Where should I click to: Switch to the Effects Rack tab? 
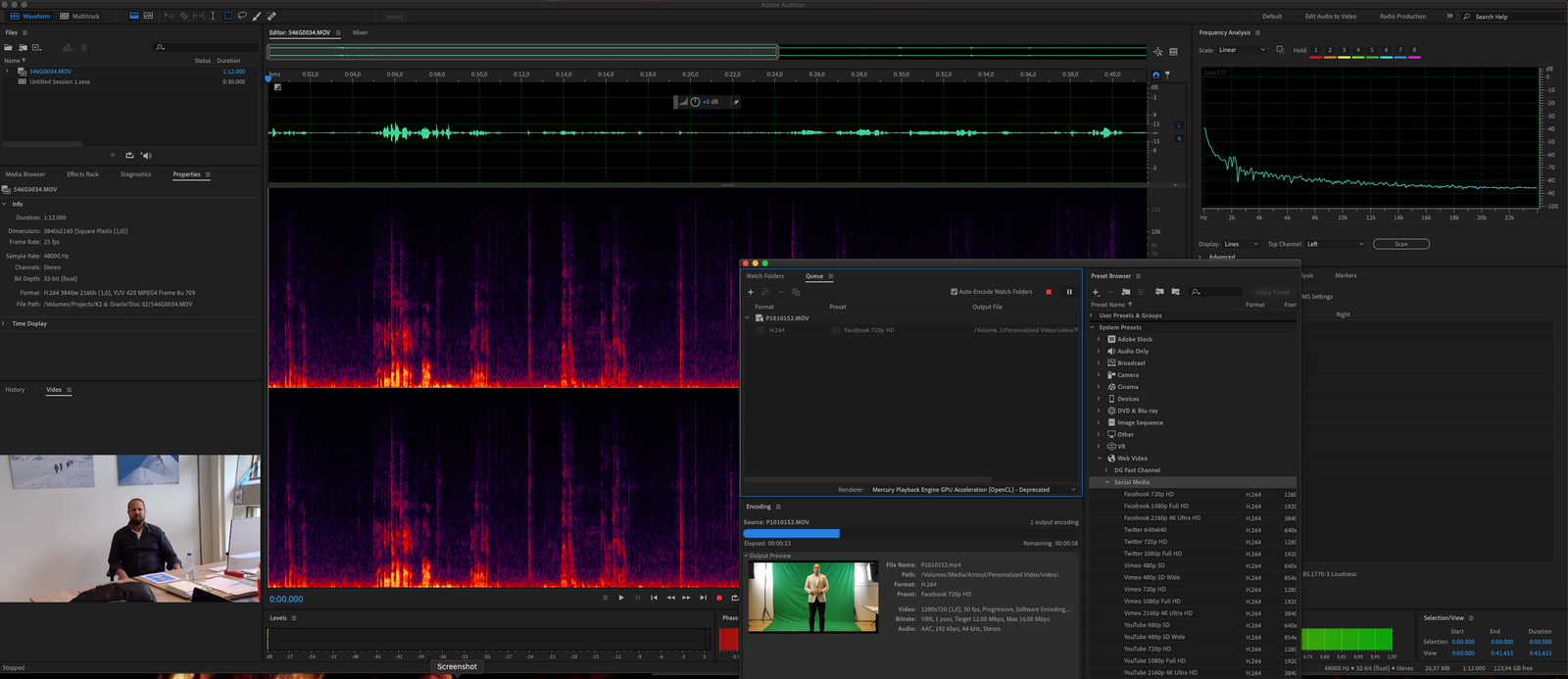(x=82, y=174)
